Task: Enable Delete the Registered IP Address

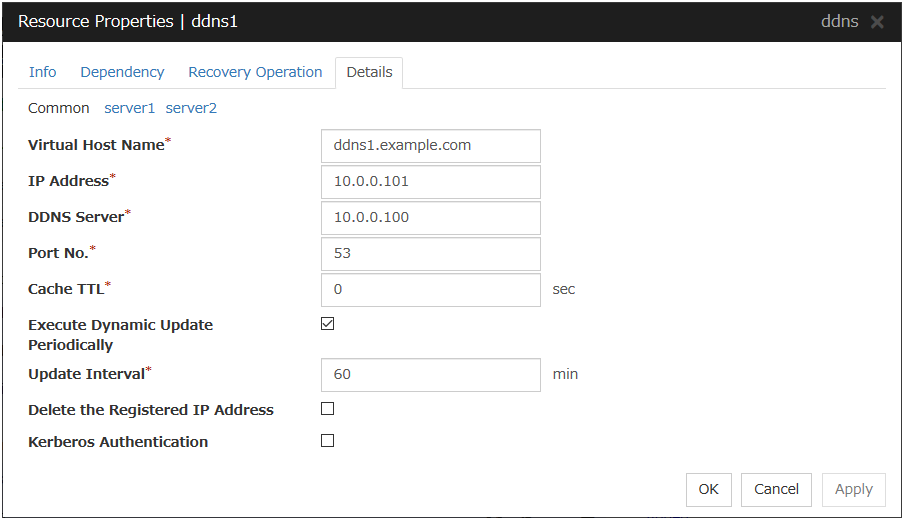Action: (x=328, y=409)
